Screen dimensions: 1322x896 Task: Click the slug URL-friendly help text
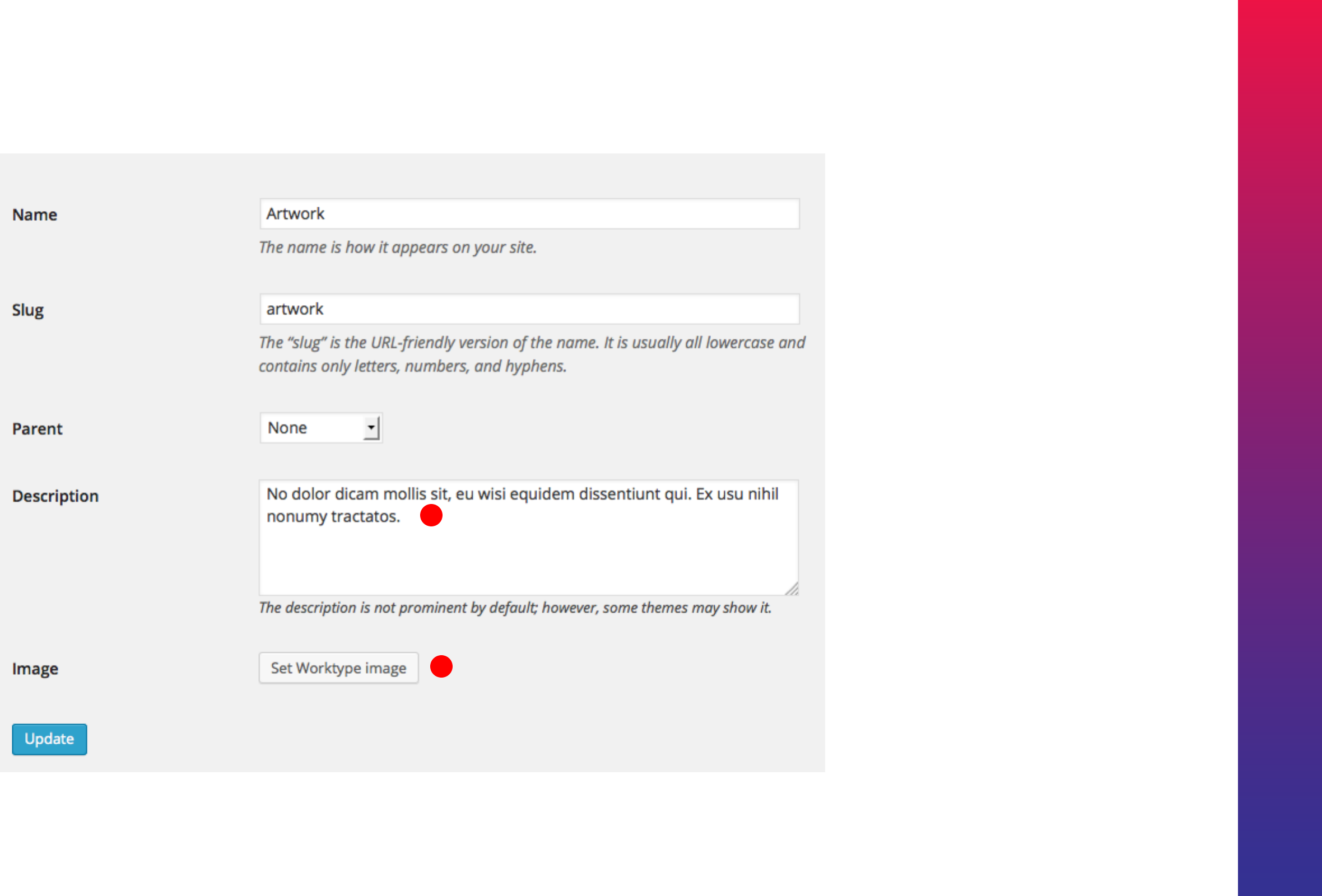[x=531, y=354]
